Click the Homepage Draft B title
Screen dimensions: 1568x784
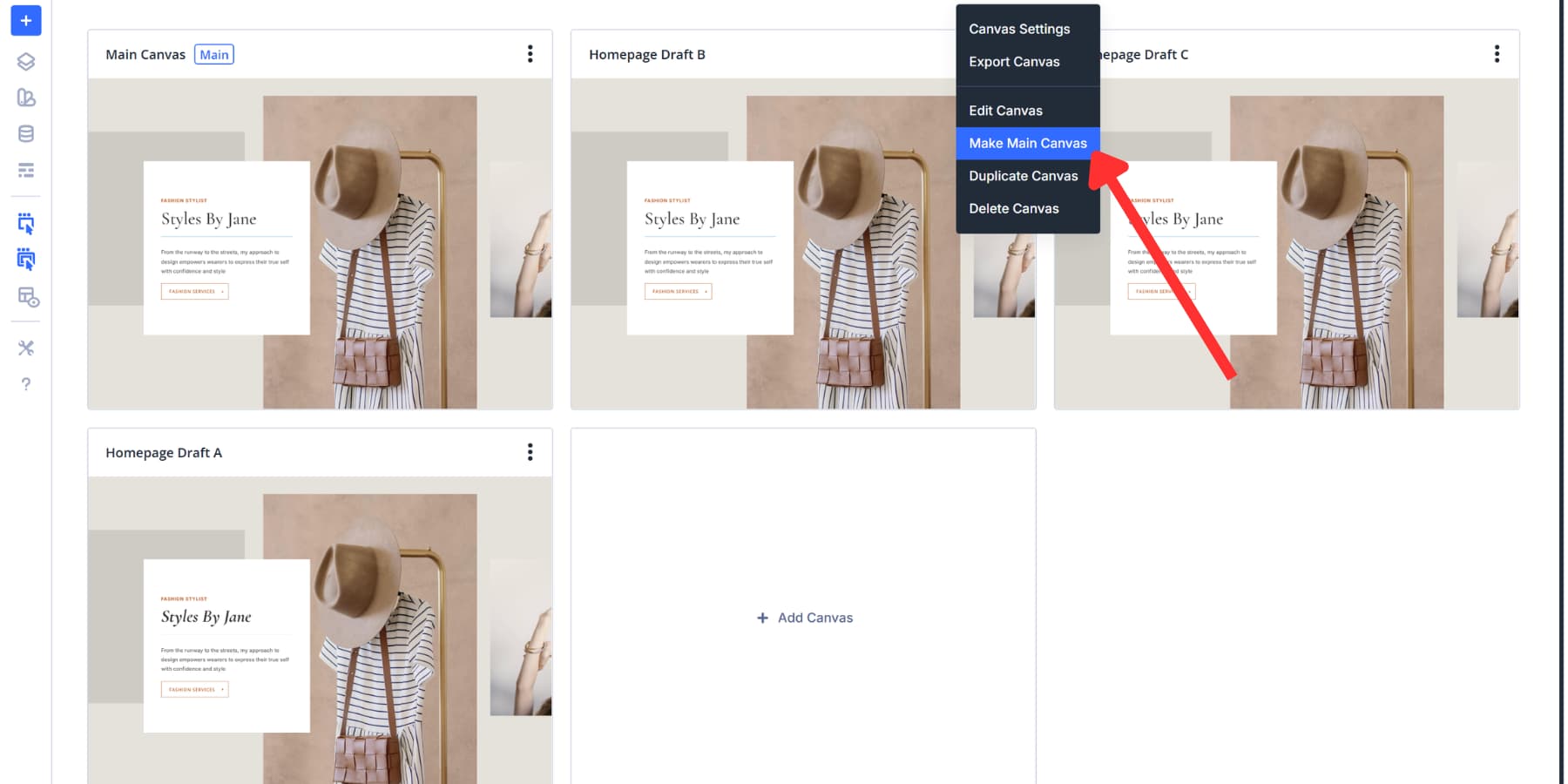(647, 54)
